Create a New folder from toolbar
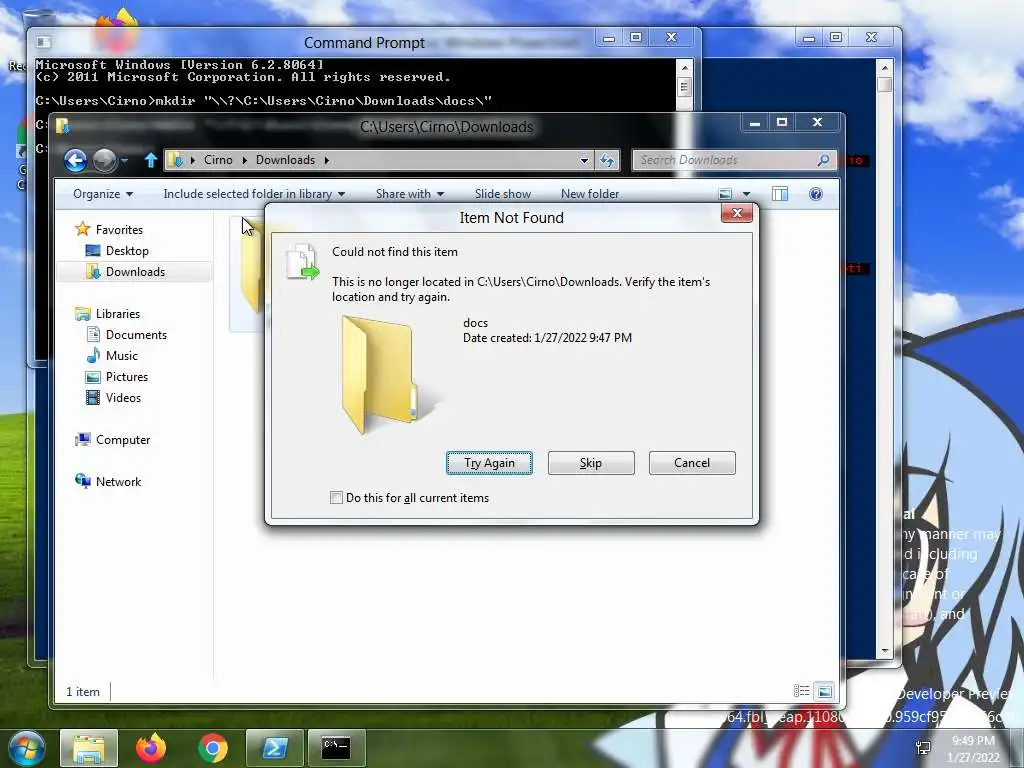Screen dimensions: 1024x768 pos(590,194)
